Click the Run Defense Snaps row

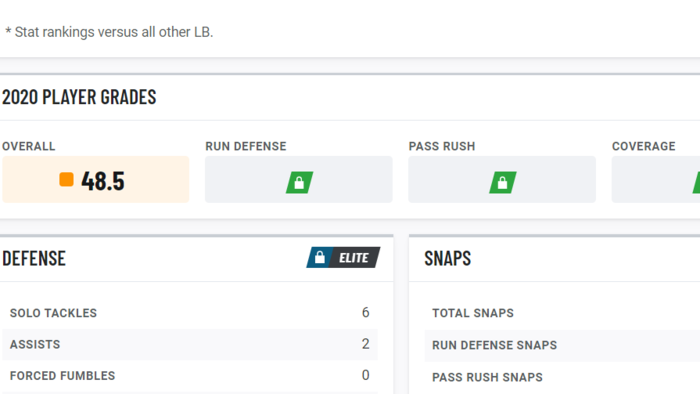pos(562,345)
